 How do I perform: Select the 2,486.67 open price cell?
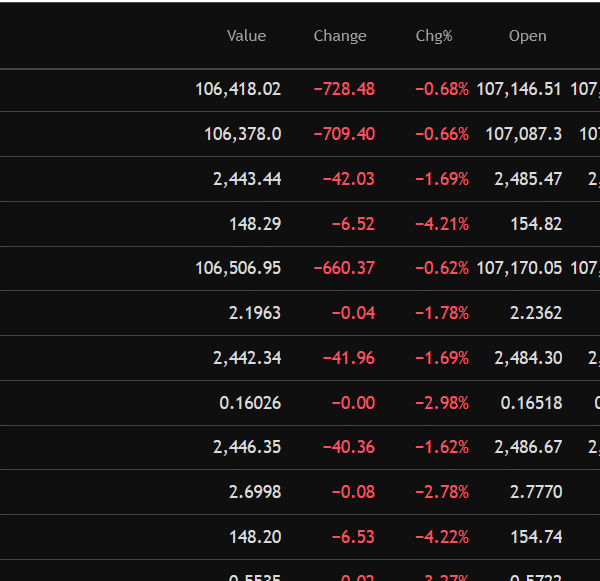click(x=528, y=448)
